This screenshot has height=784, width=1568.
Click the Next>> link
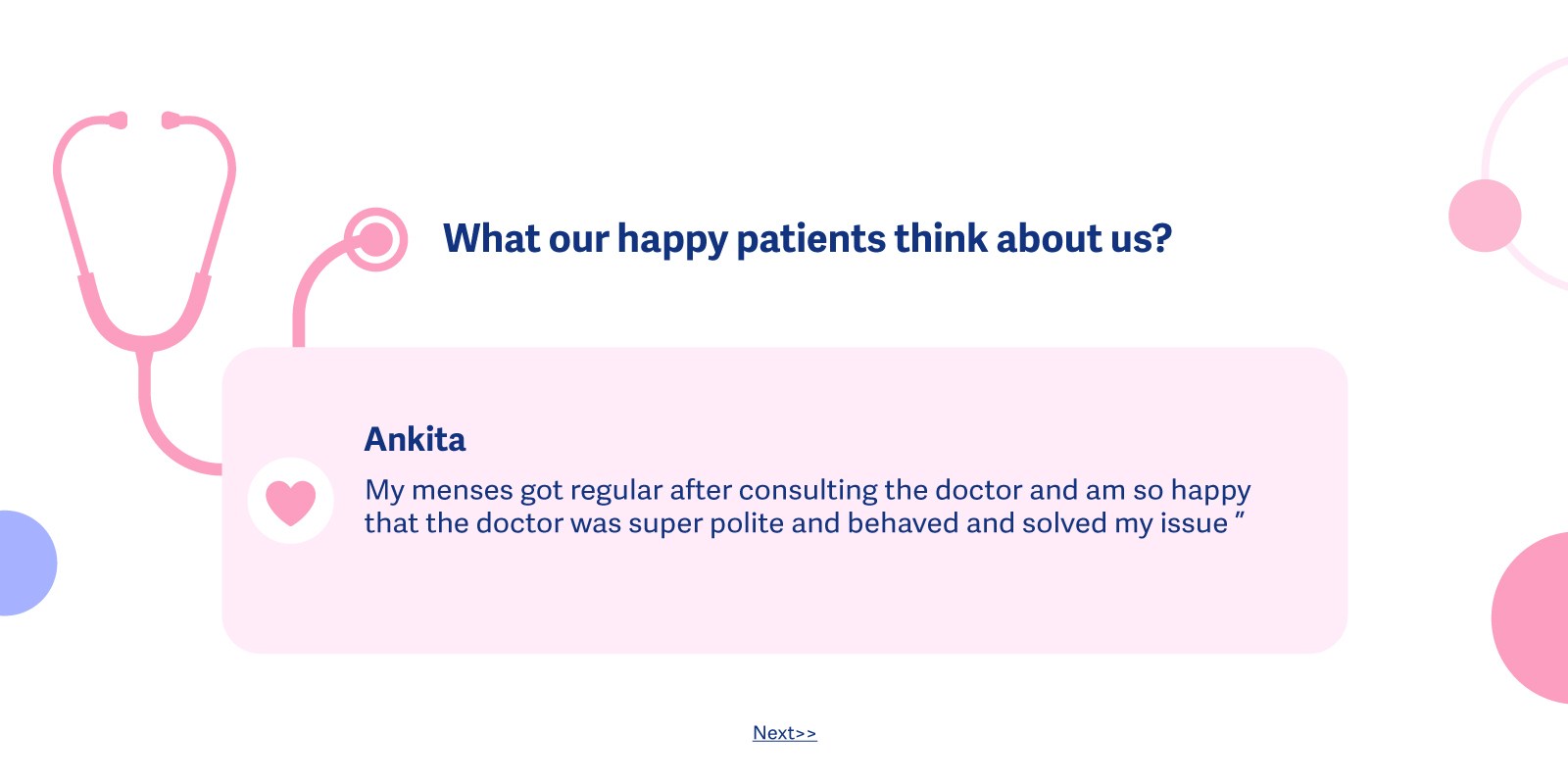(x=784, y=733)
